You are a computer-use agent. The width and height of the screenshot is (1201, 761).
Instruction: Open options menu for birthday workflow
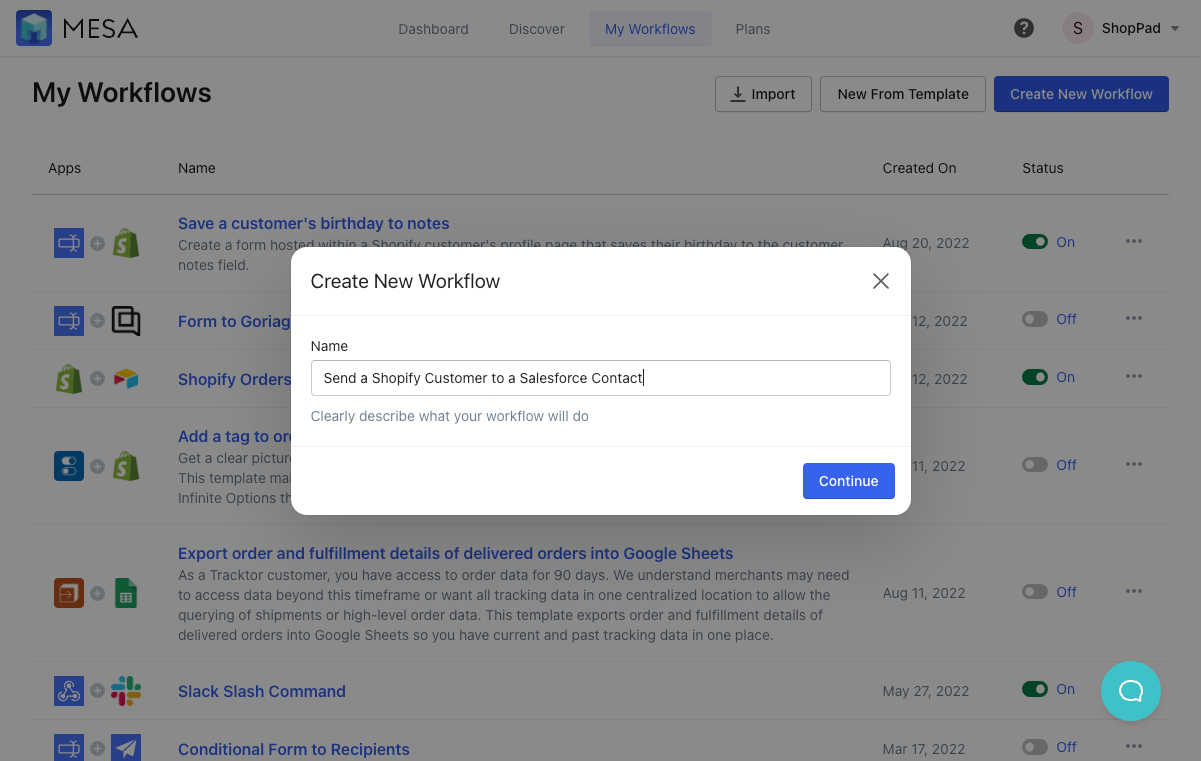[1133, 241]
